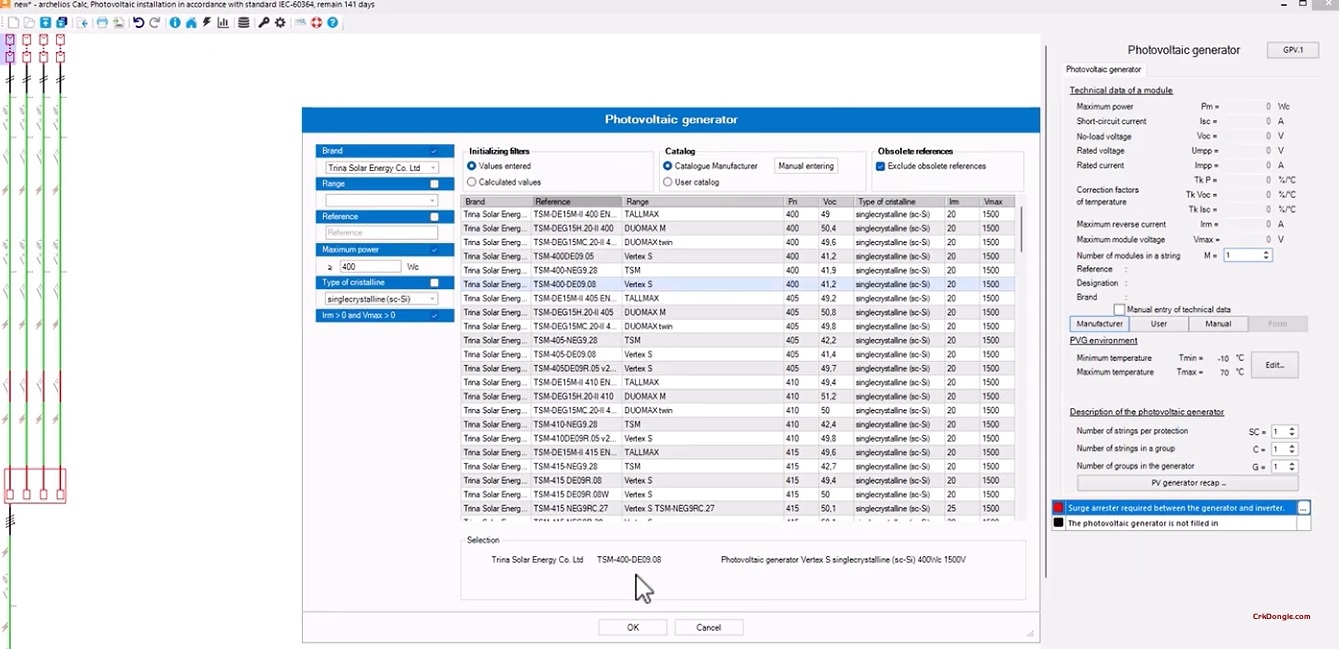Click the blue house icon in the toolbar

coord(191,22)
